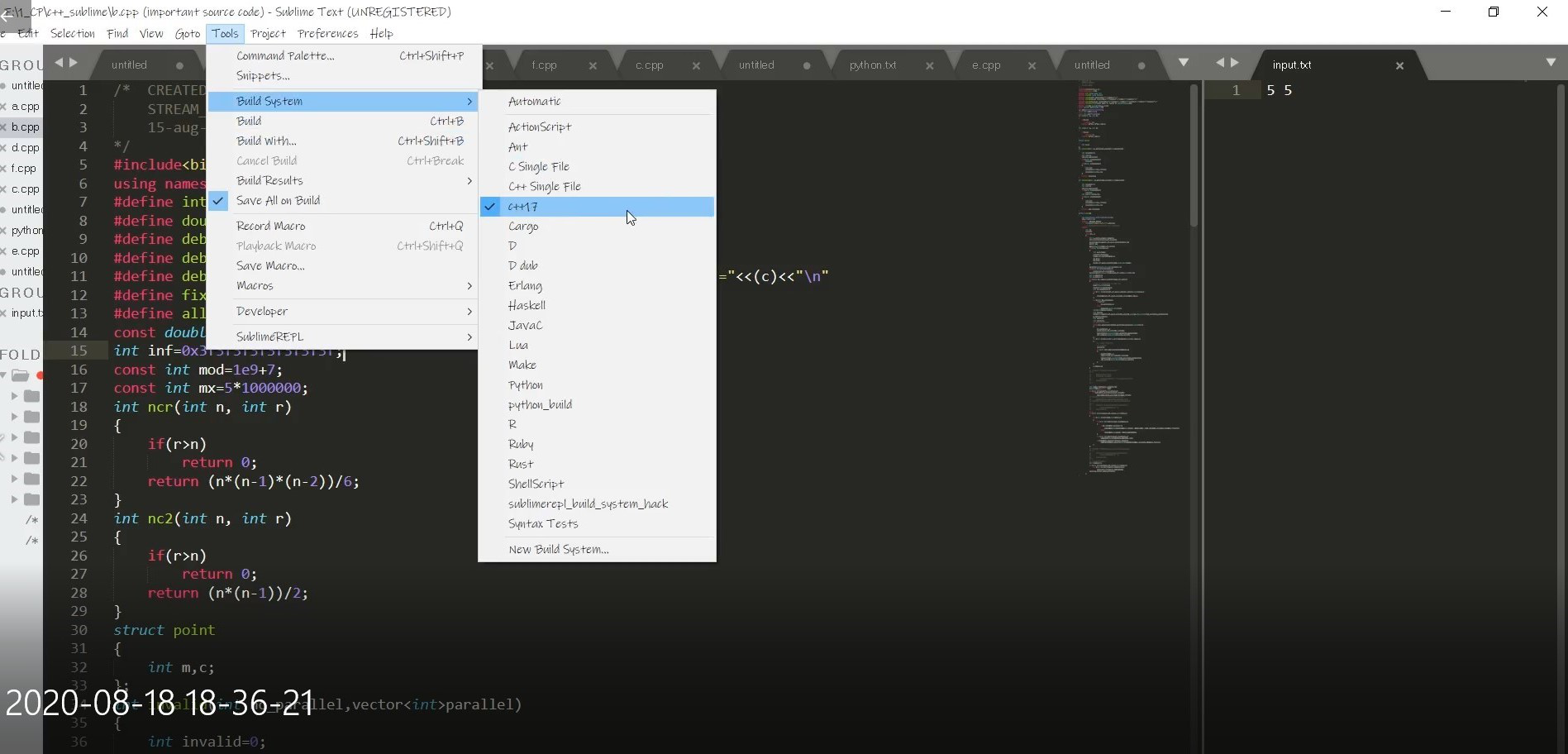Viewport: 1568px width, 754px height.
Task: Open the Selection menu
Action: point(73,33)
